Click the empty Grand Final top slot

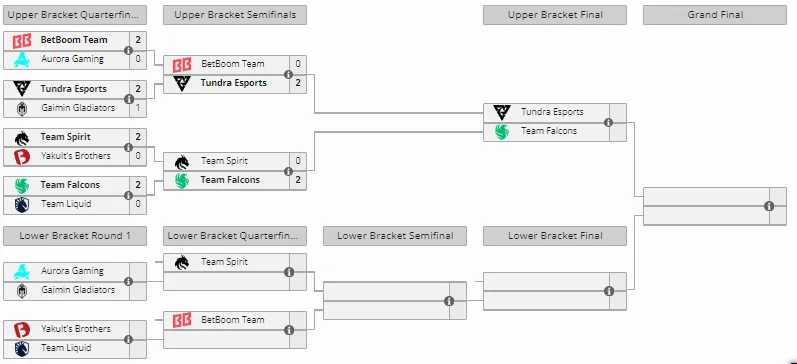coord(707,197)
